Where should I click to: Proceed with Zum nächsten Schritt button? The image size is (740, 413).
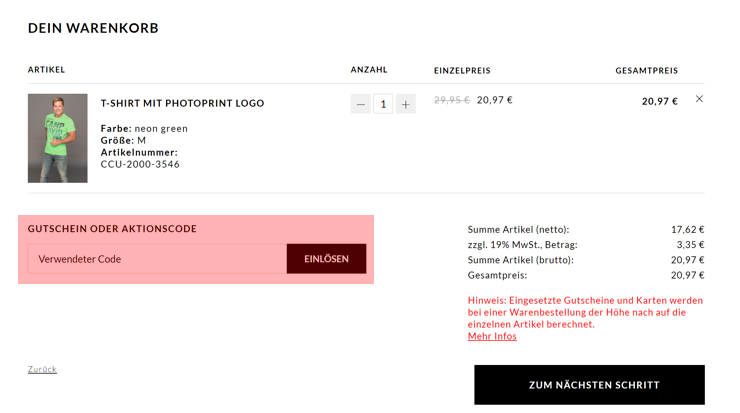tap(589, 385)
